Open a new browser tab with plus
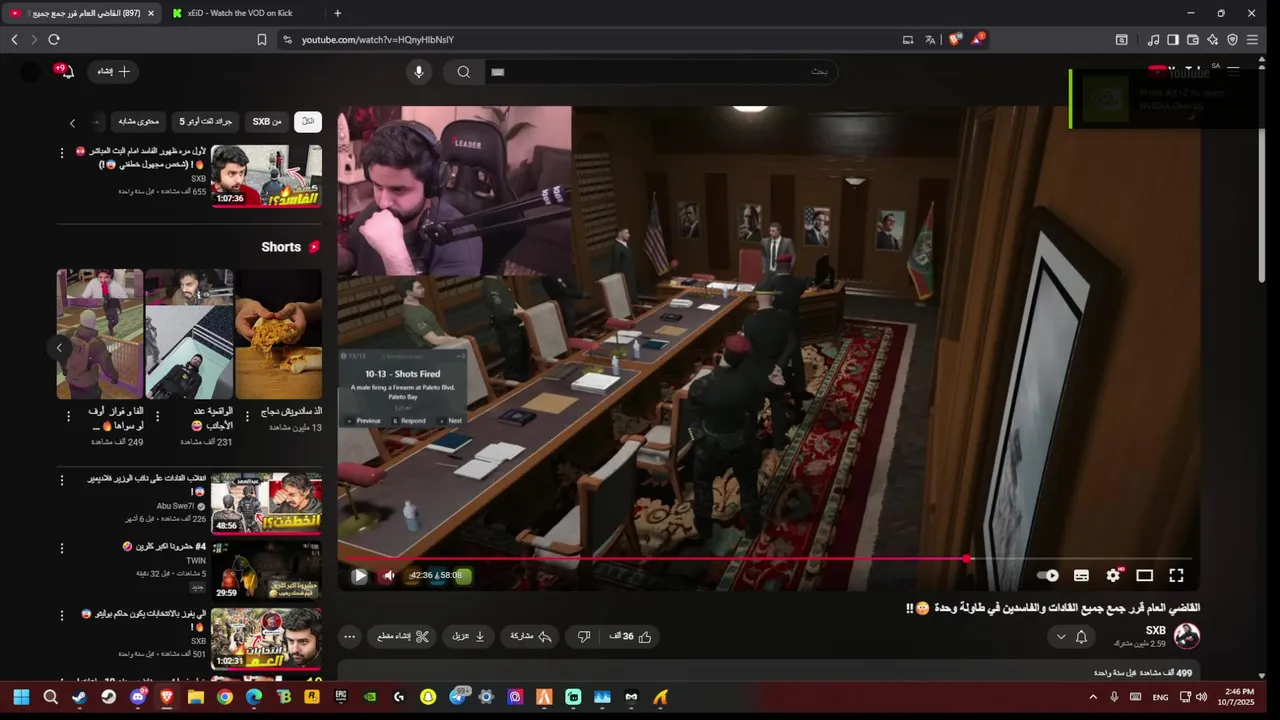1280x720 pixels. coord(337,13)
